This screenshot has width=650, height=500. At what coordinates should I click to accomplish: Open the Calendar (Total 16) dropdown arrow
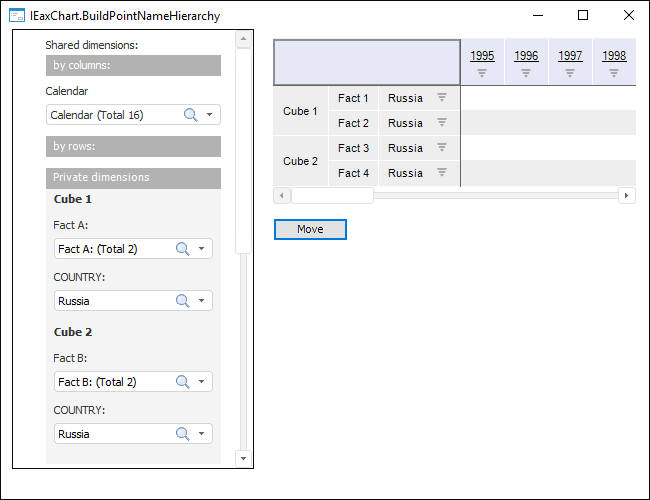[209, 115]
